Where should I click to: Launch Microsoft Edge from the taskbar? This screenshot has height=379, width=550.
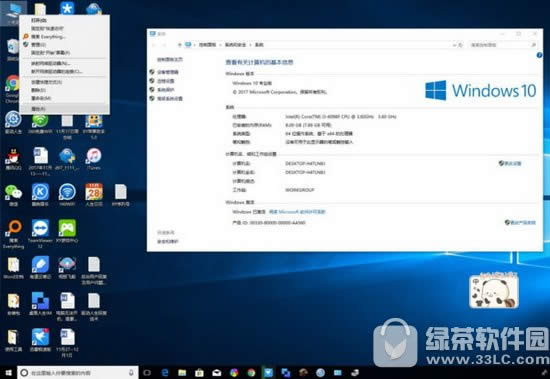pos(165,372)
